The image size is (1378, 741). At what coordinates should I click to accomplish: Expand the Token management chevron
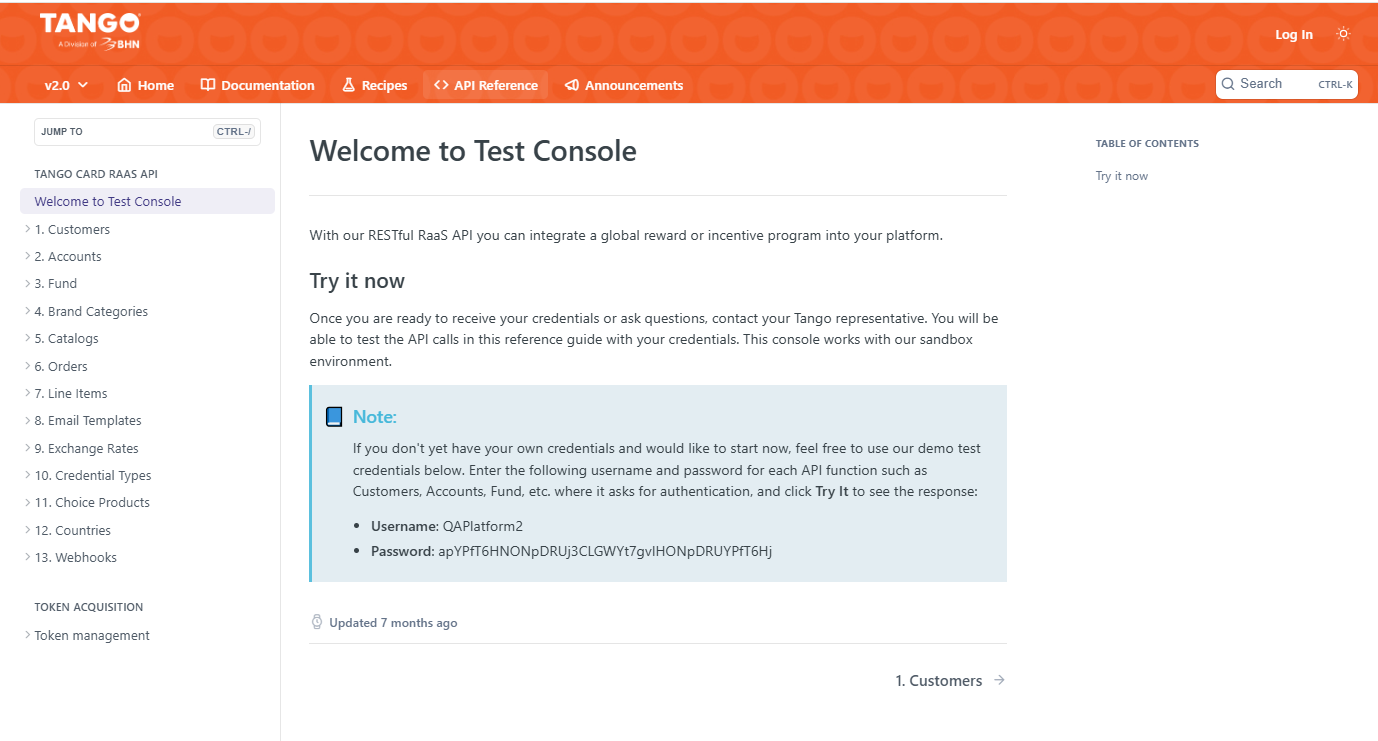pos(27,635)
